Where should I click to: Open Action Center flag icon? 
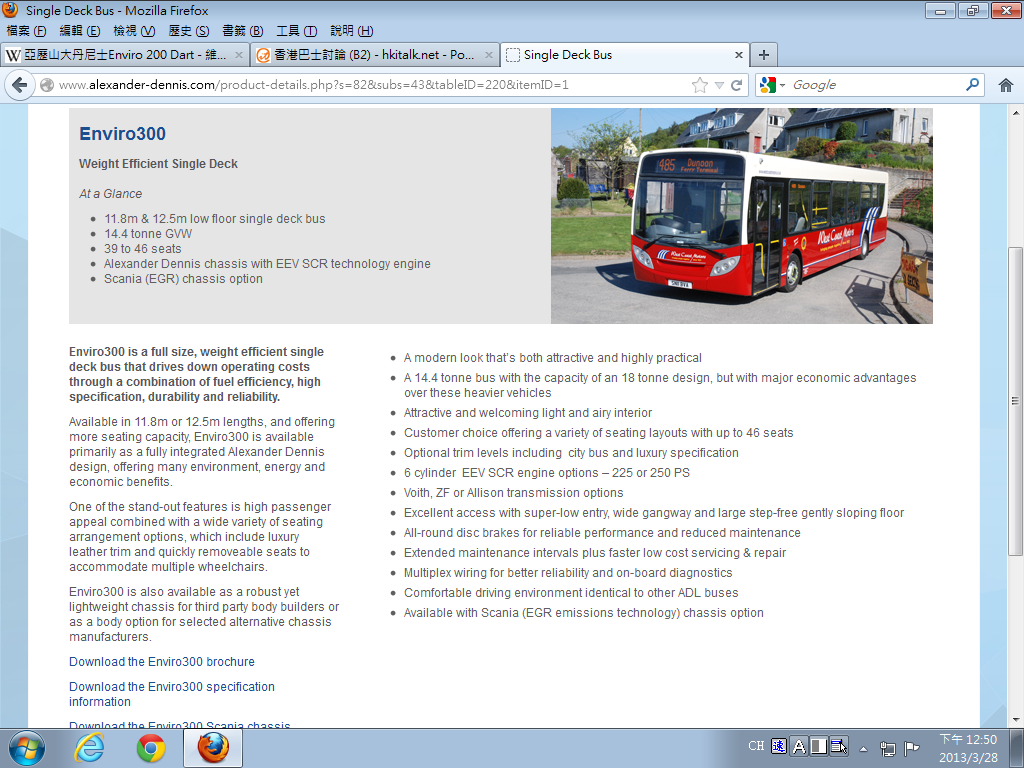[x=911, y=748]
